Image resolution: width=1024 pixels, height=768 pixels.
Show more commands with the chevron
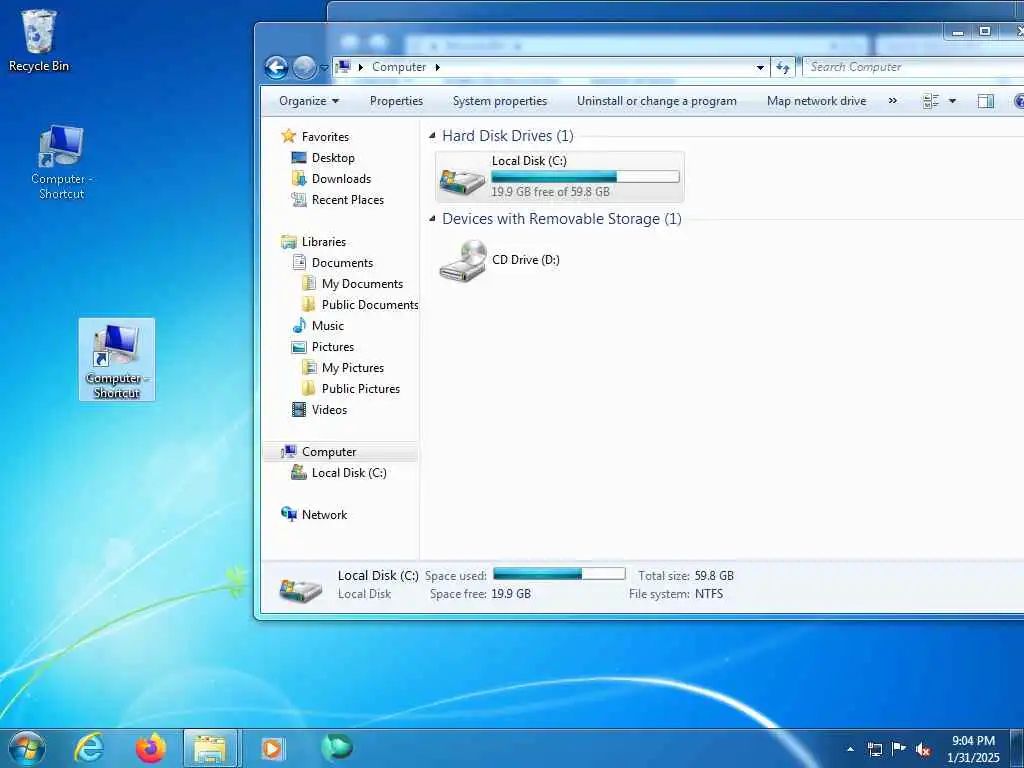coord(893,101)
